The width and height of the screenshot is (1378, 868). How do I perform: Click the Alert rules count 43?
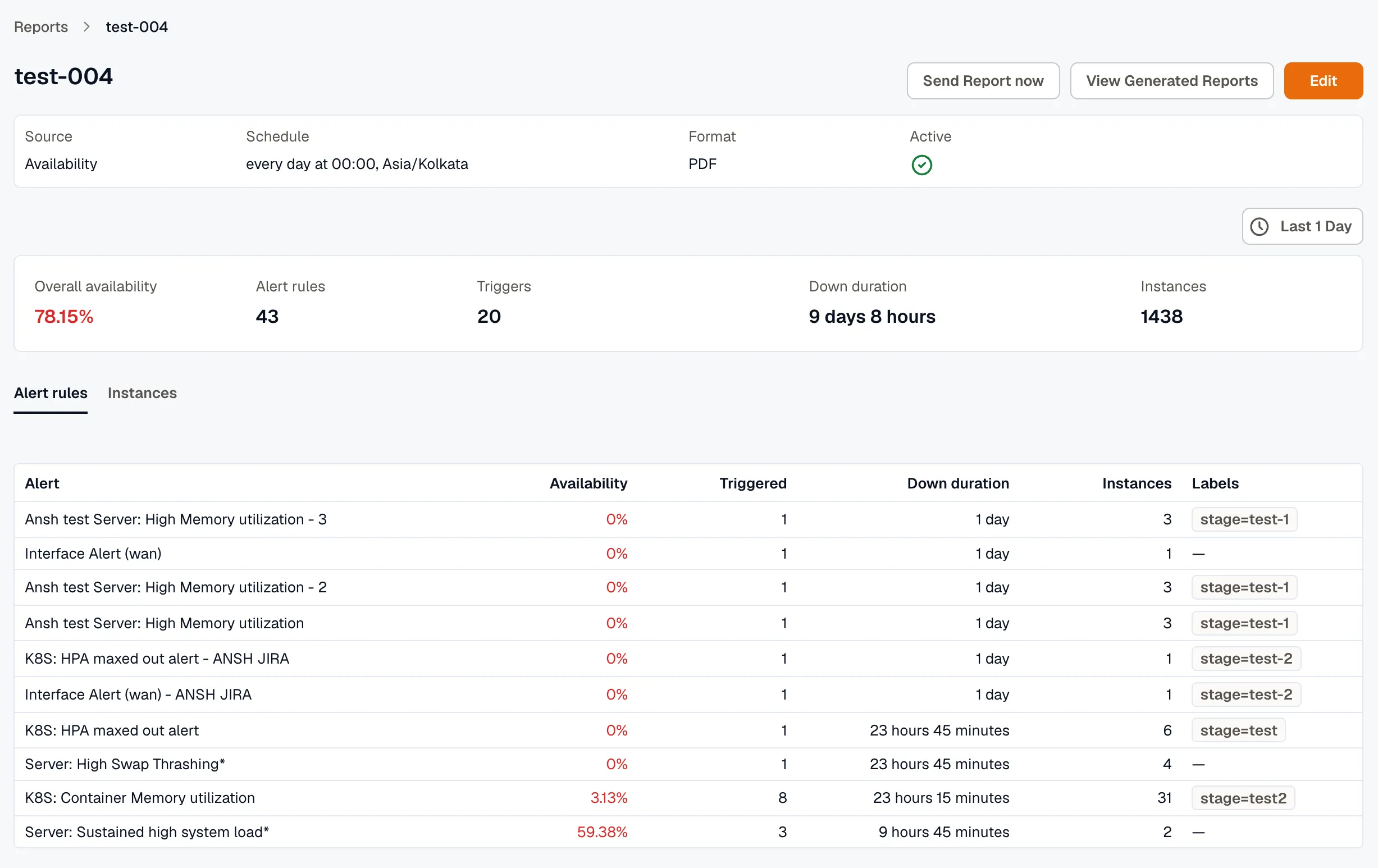(267, 317)
